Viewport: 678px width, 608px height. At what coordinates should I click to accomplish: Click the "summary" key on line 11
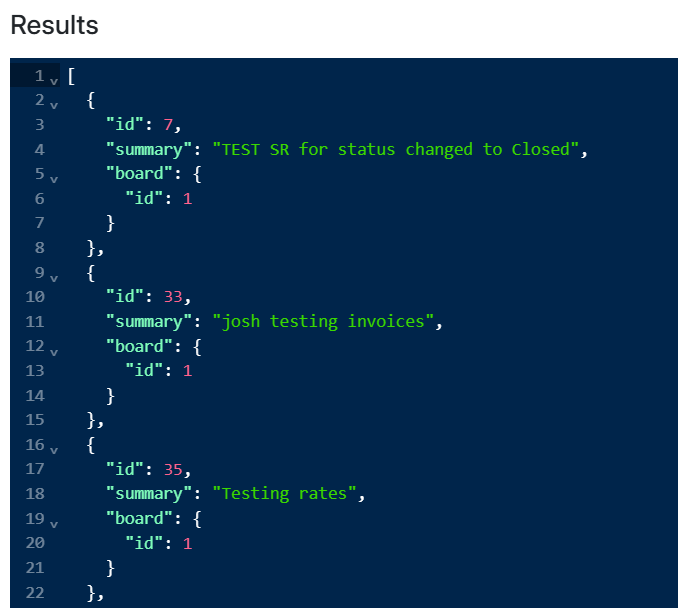click(x=148, y=322)
